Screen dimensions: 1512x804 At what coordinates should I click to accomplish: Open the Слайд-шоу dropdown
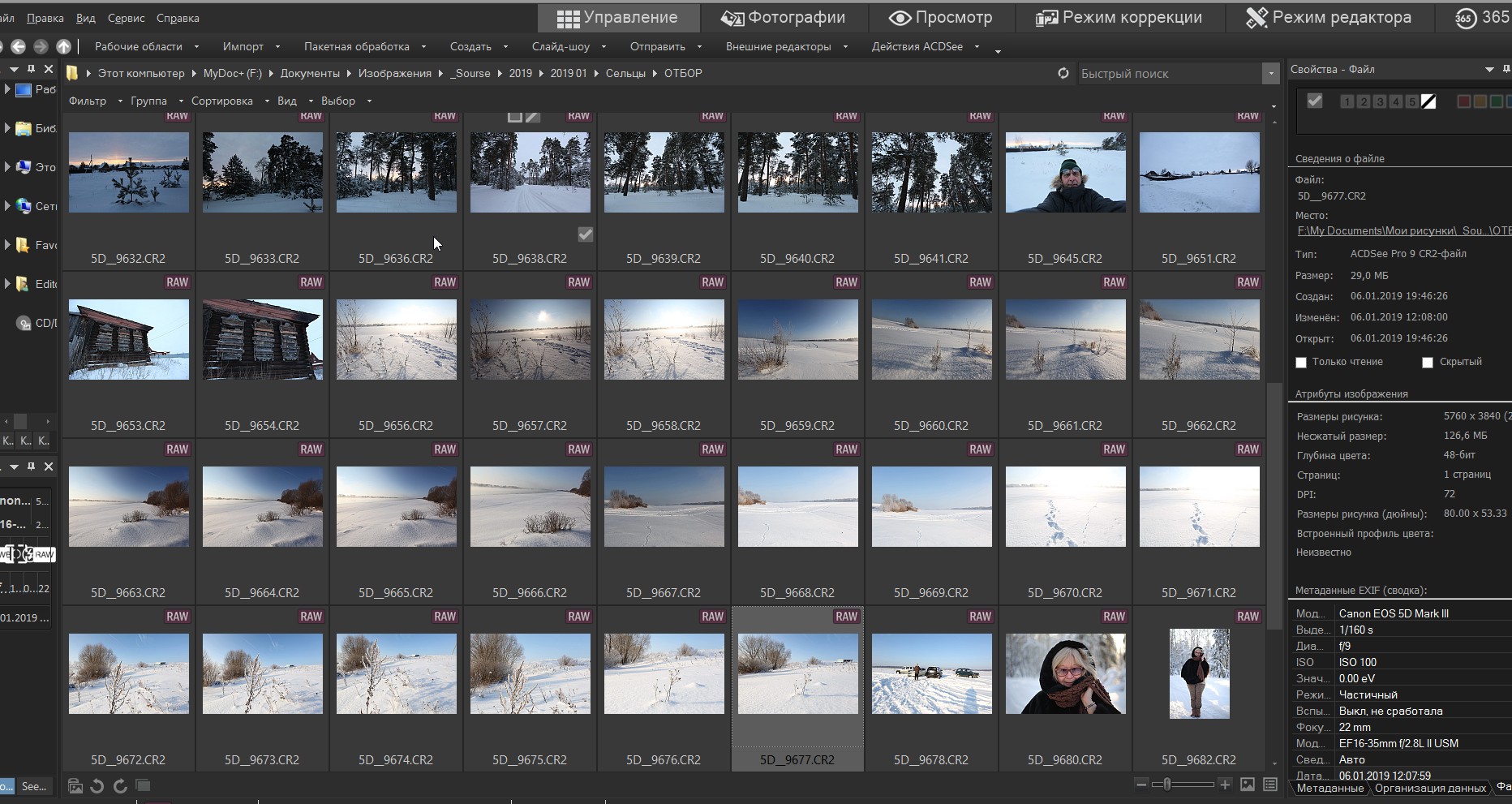569,47
